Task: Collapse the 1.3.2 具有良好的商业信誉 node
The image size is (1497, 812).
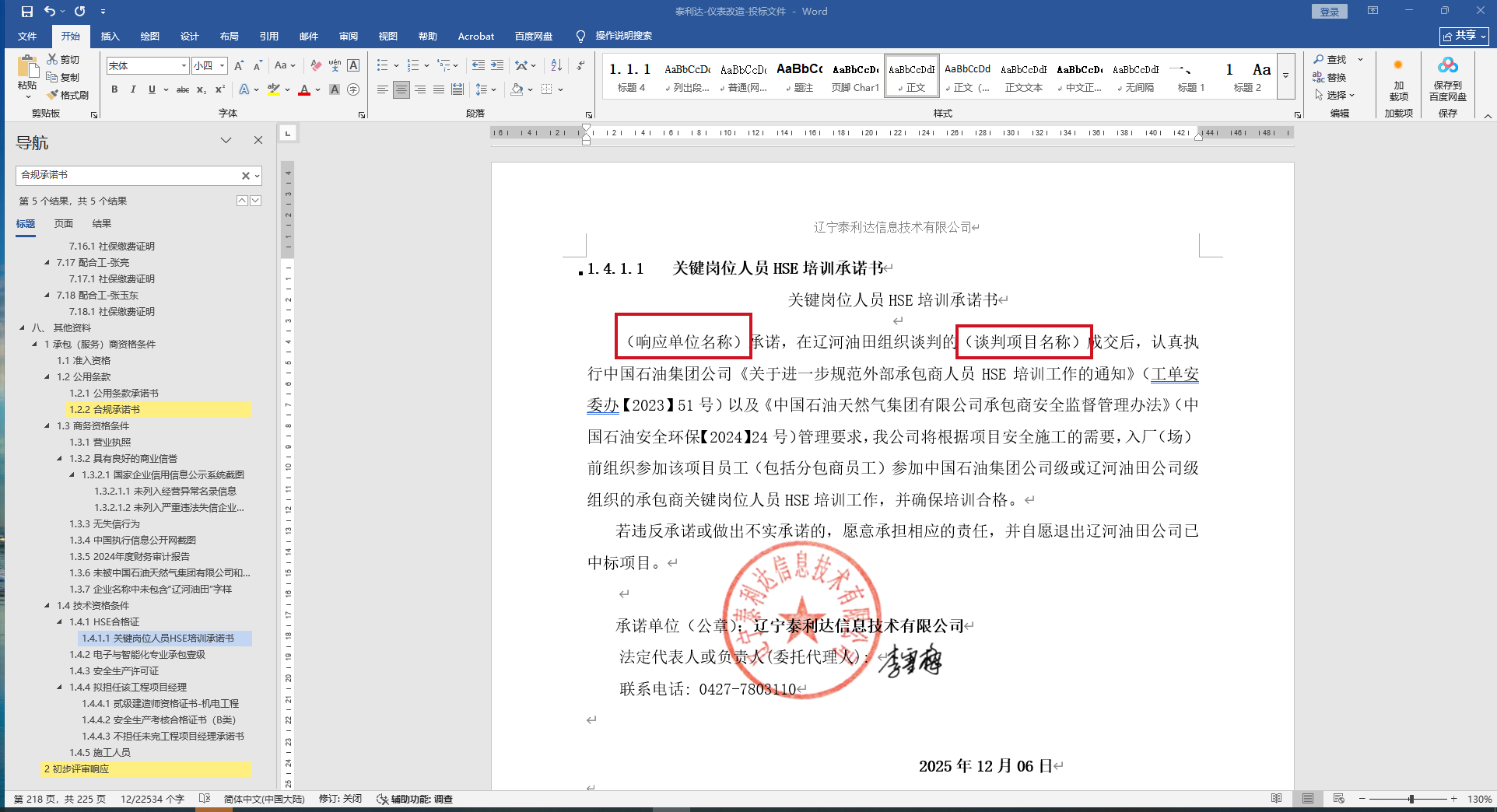Action: 60,458
